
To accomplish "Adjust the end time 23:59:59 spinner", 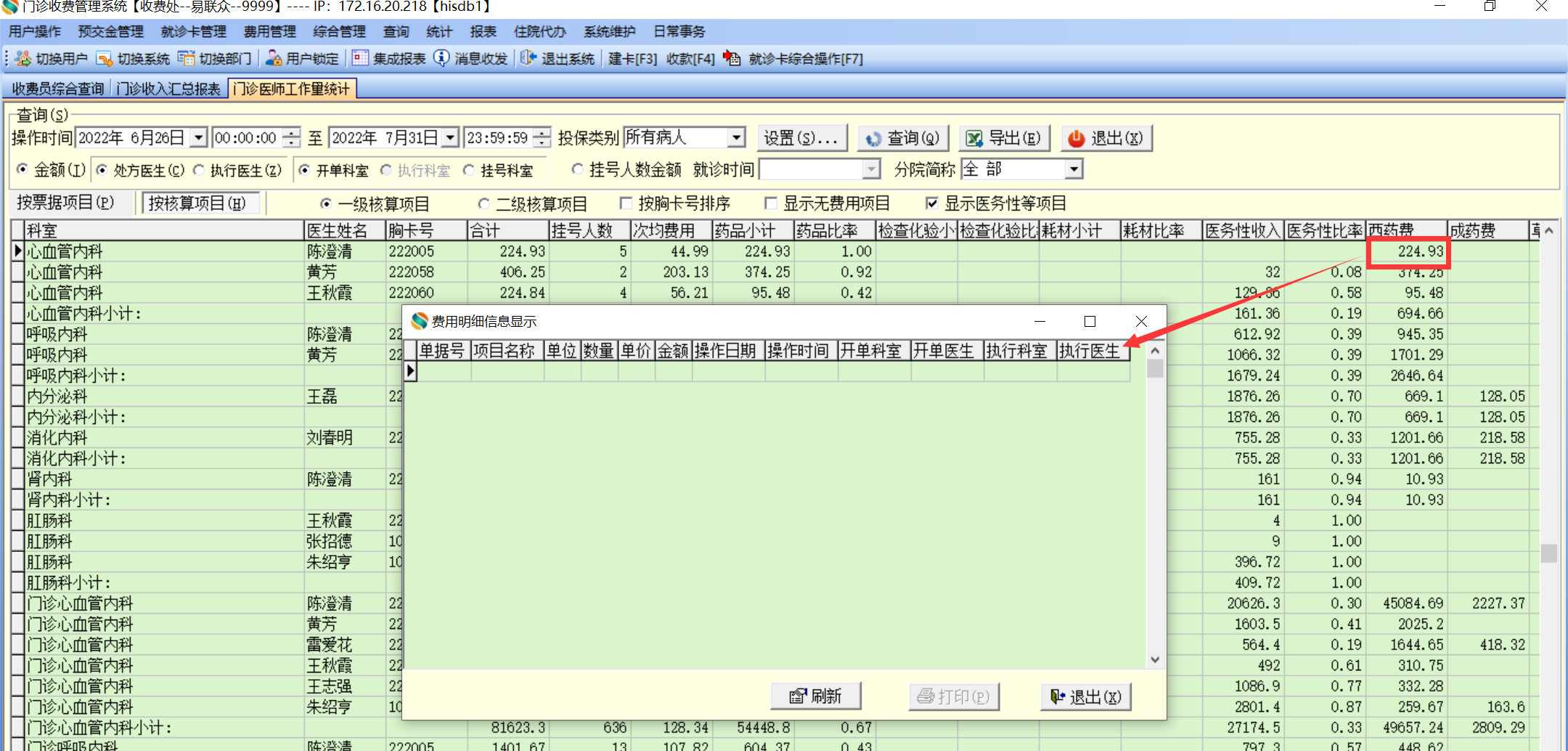I will click(542, 137).
